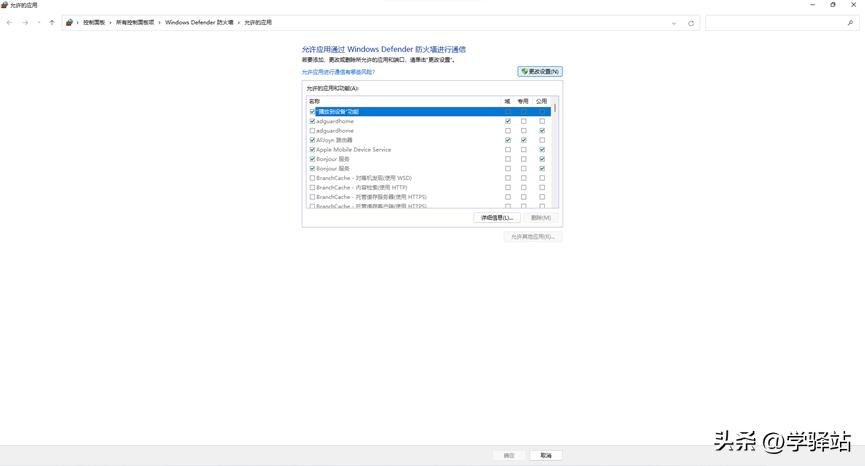Click the 域 column header

click(x=507, y=101)
